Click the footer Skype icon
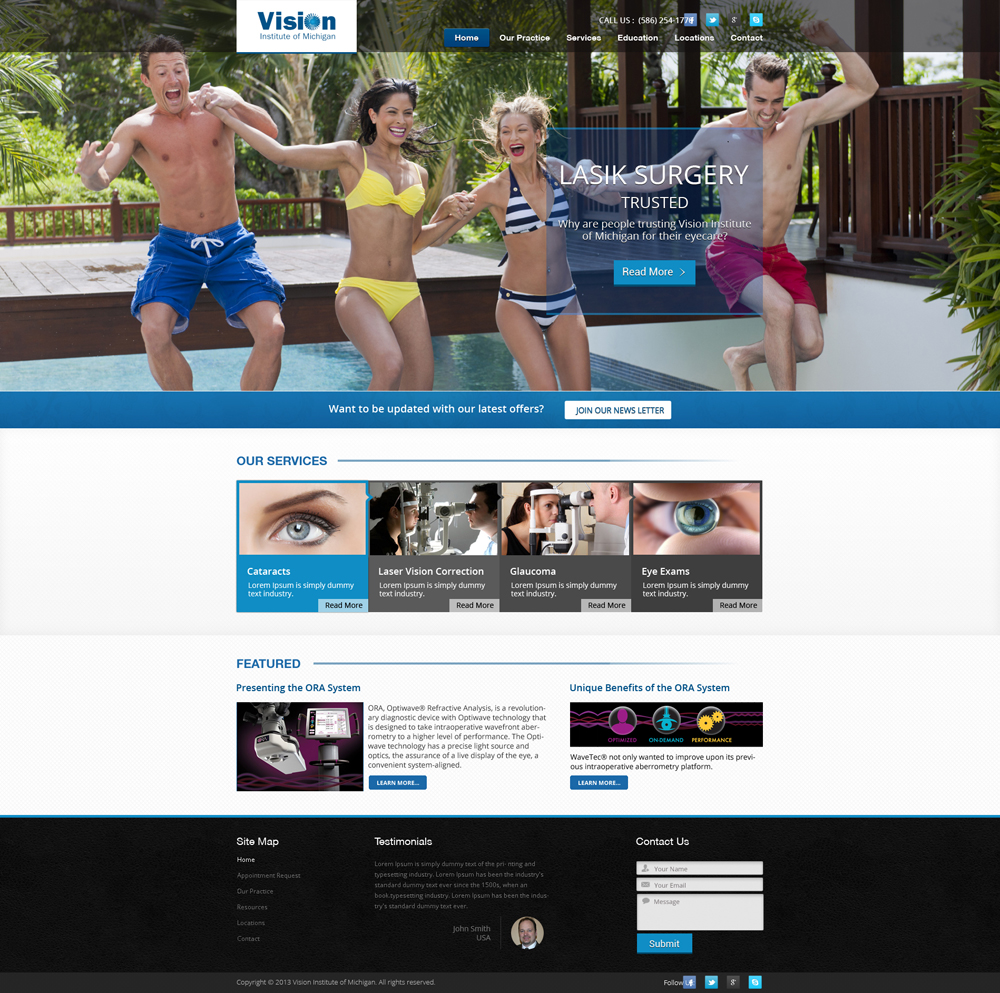1000x993 pixels. (755, 982)
